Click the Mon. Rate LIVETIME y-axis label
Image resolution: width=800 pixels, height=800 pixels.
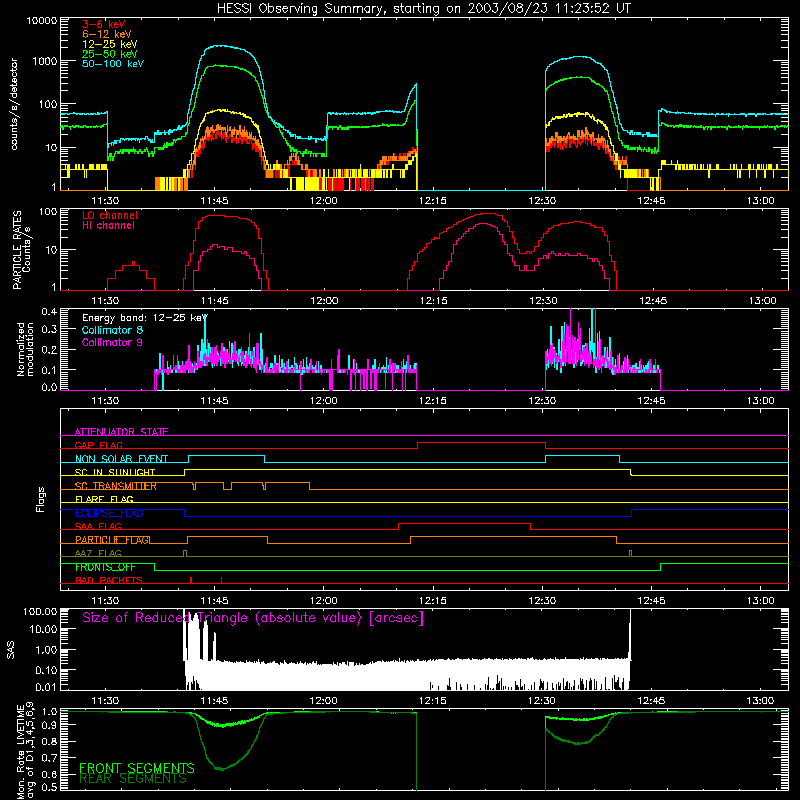point(26,750)
